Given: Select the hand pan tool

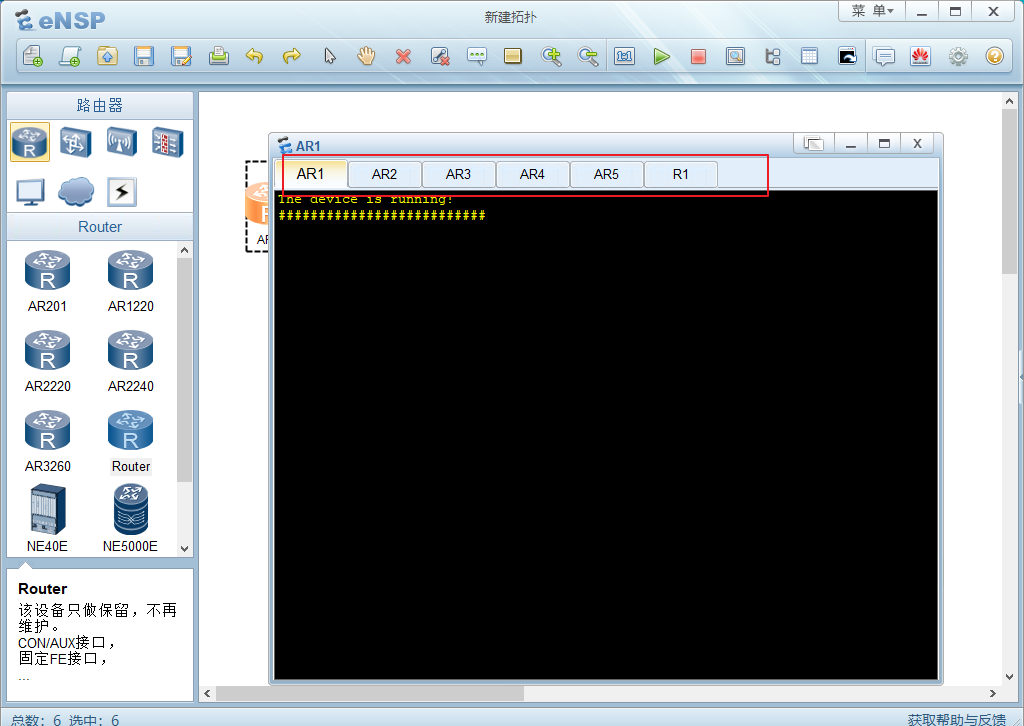Looking at the screenshot, I should pyautogui.click(x=366, y=56).
